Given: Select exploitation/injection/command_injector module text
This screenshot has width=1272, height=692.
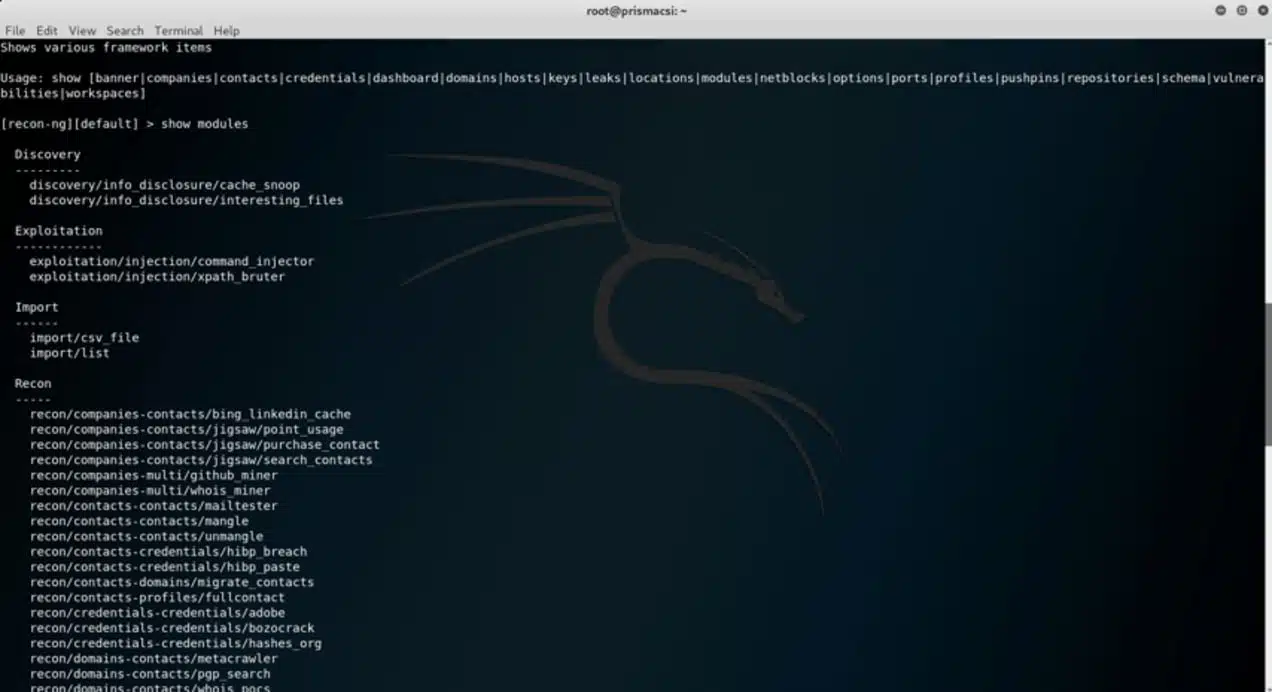Looking at the screenshot, I should coord(171,261).
